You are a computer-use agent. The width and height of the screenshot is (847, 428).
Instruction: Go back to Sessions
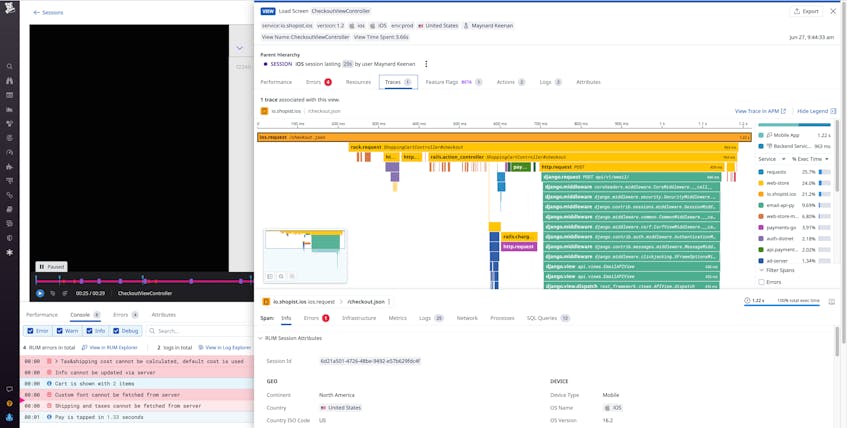[x=48, y=12]
